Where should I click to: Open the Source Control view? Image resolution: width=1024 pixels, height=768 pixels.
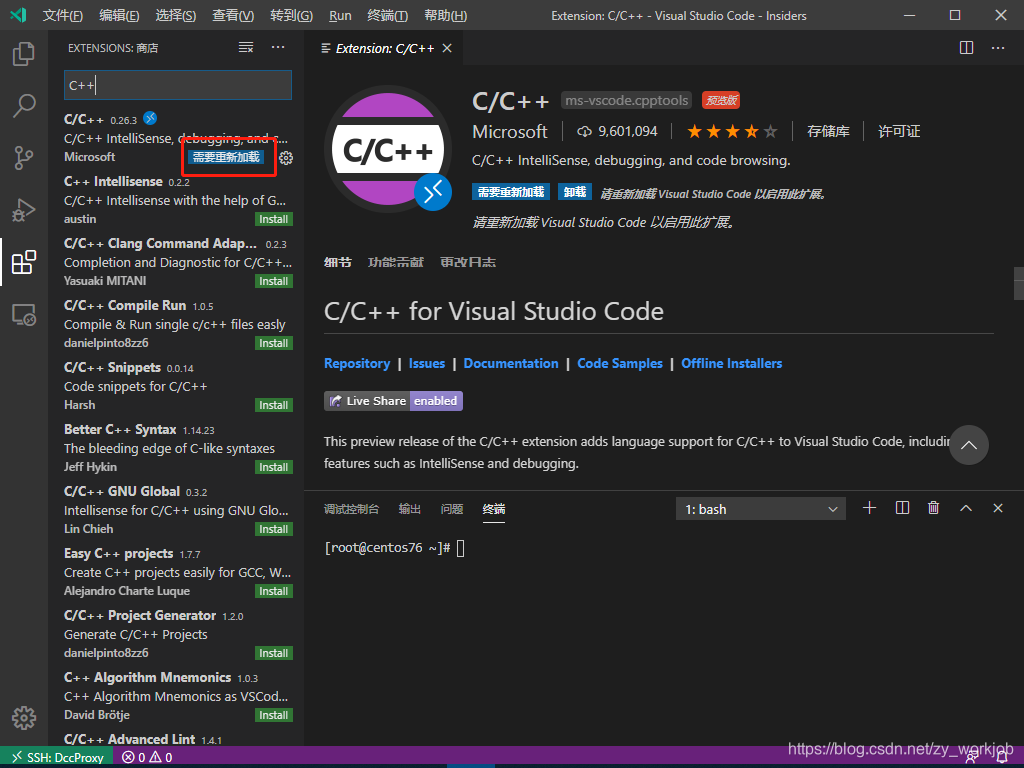point(24,157)
